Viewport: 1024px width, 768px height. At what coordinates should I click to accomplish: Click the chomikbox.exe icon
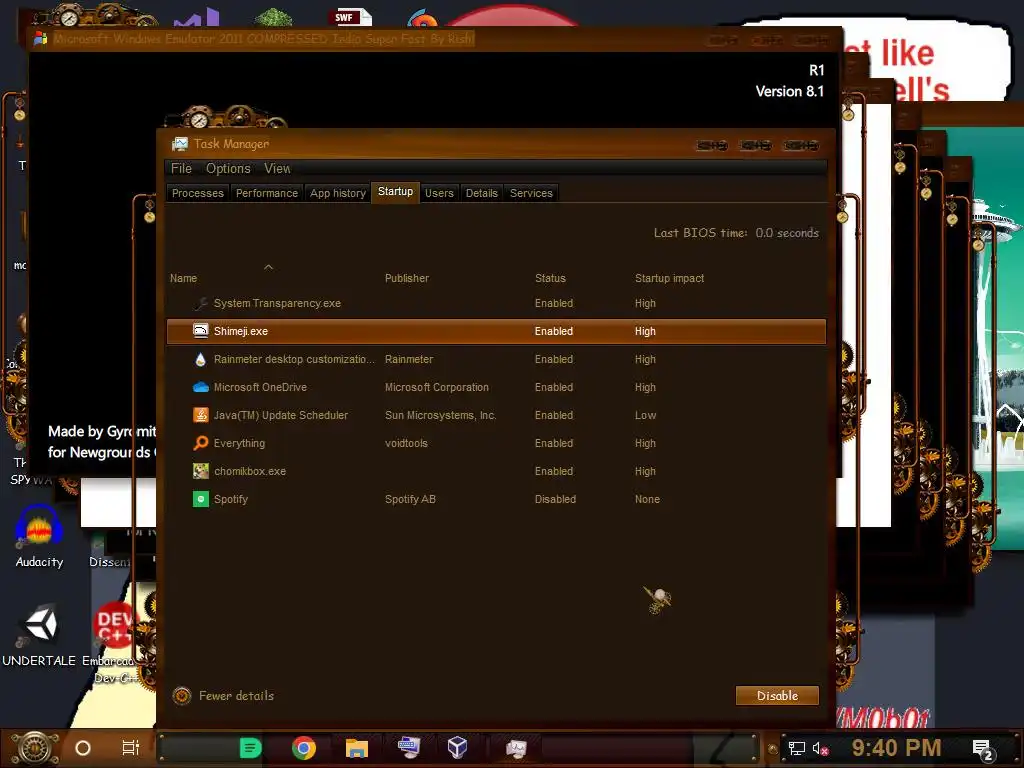200,471
